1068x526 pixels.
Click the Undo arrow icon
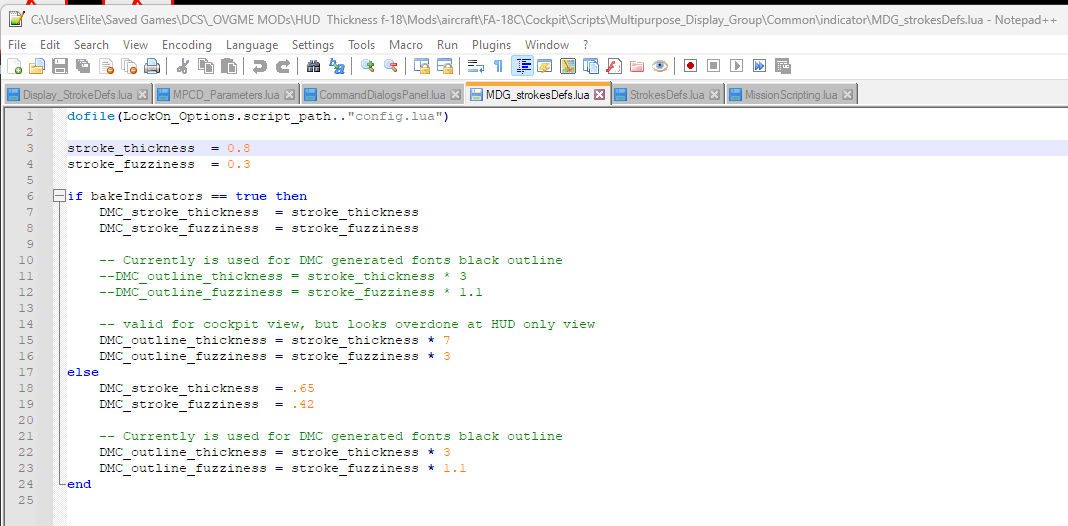click(x=260, y=66)
